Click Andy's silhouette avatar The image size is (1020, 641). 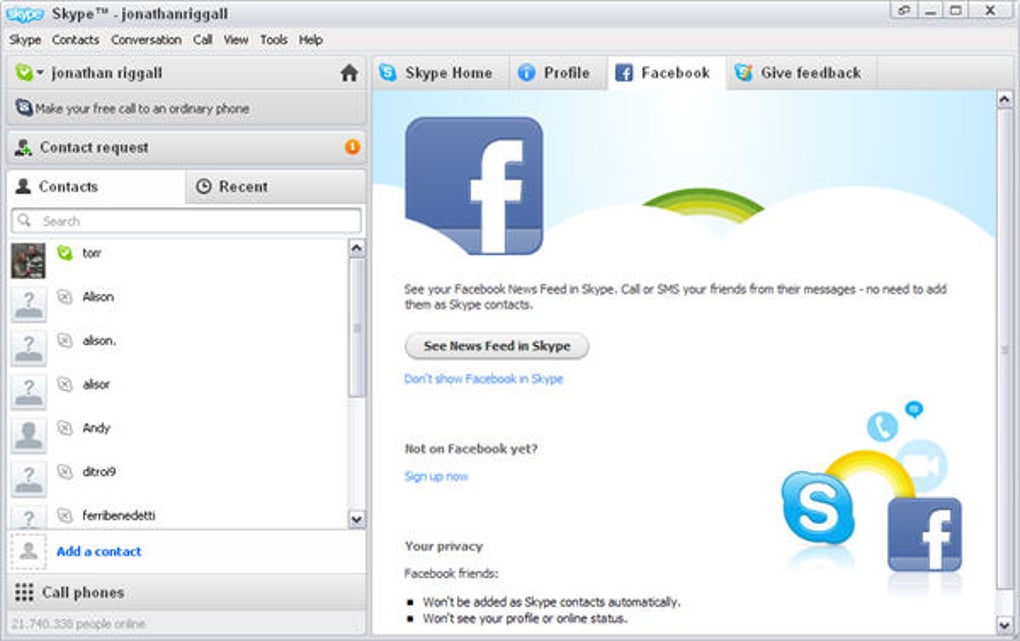(x=29, y=435)
